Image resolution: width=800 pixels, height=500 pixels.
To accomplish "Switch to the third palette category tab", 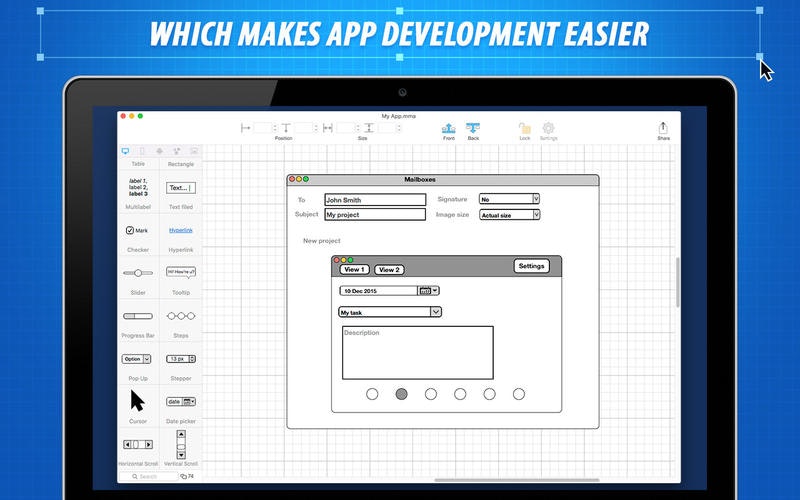I will click(x=160, y=151).
